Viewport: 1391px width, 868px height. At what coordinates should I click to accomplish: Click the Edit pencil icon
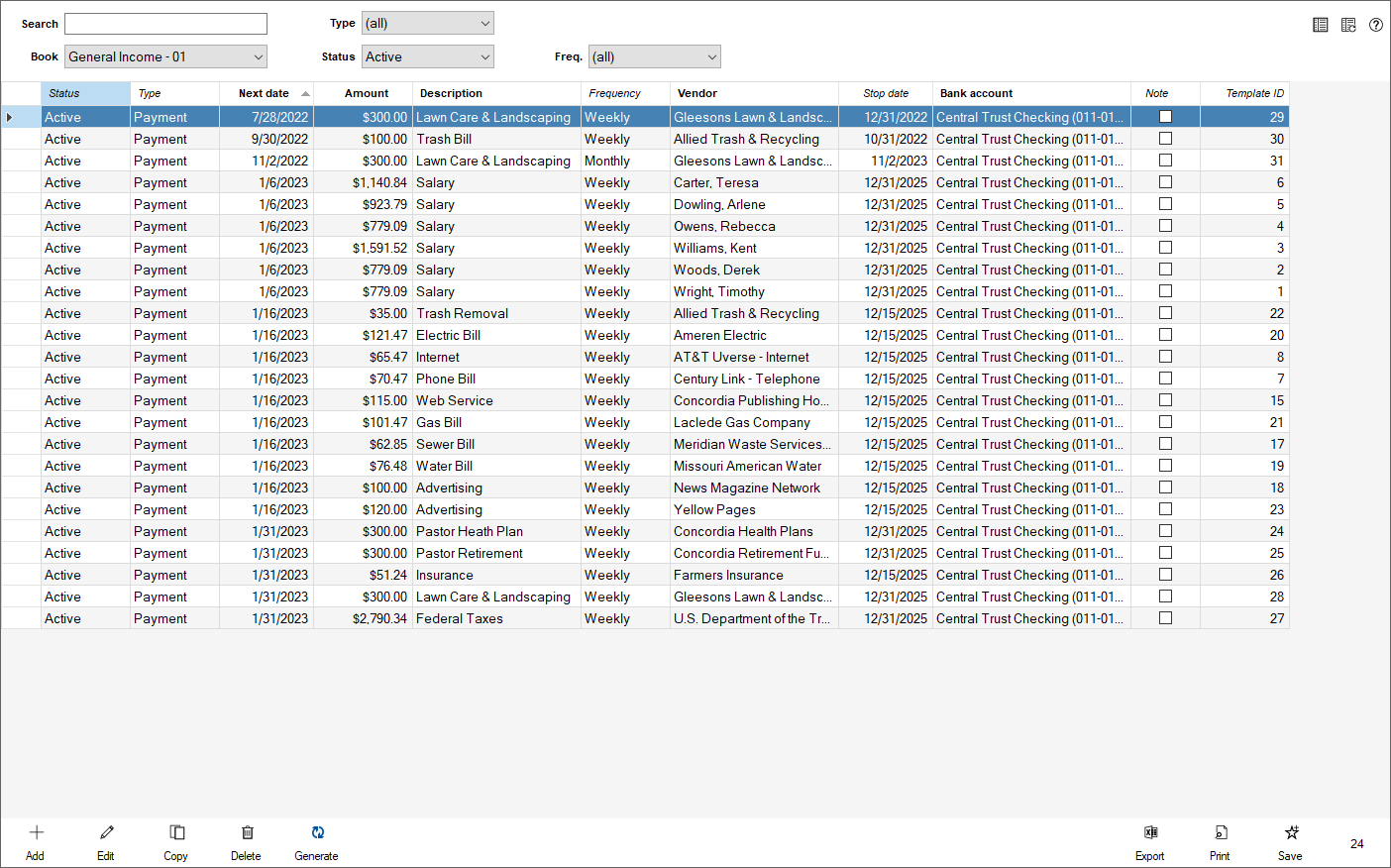[106, 833]
